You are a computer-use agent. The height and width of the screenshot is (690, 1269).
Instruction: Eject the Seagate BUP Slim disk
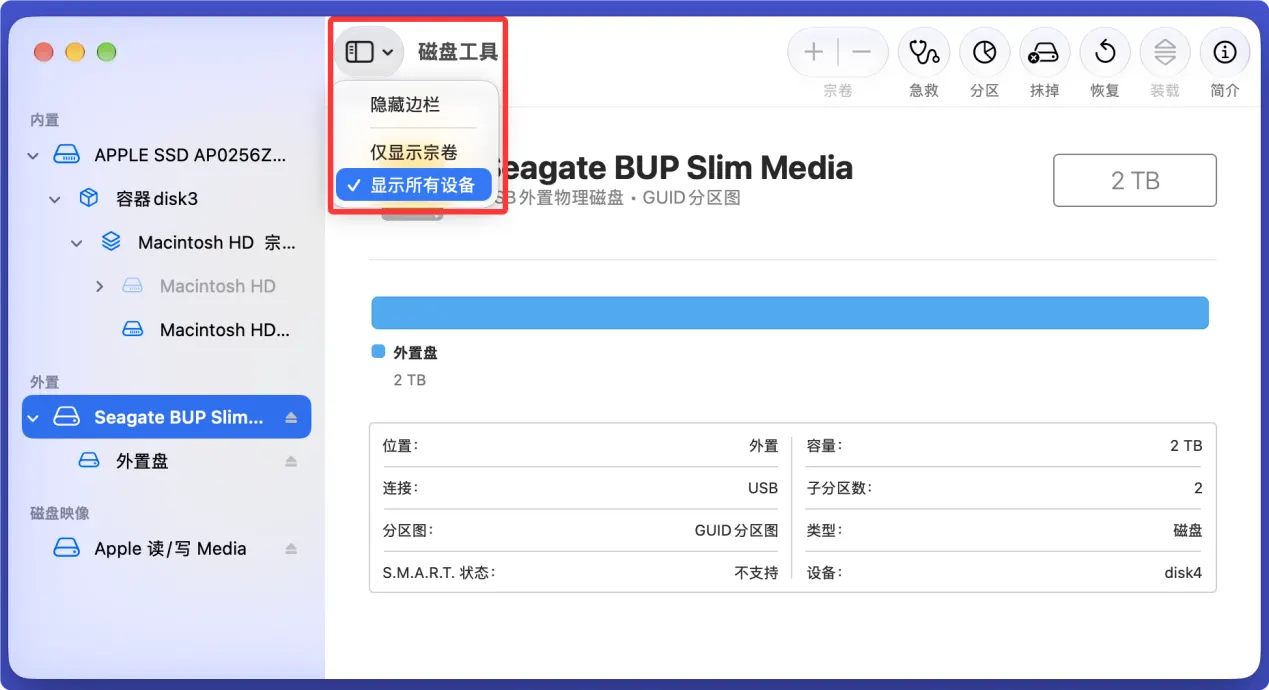291,417
